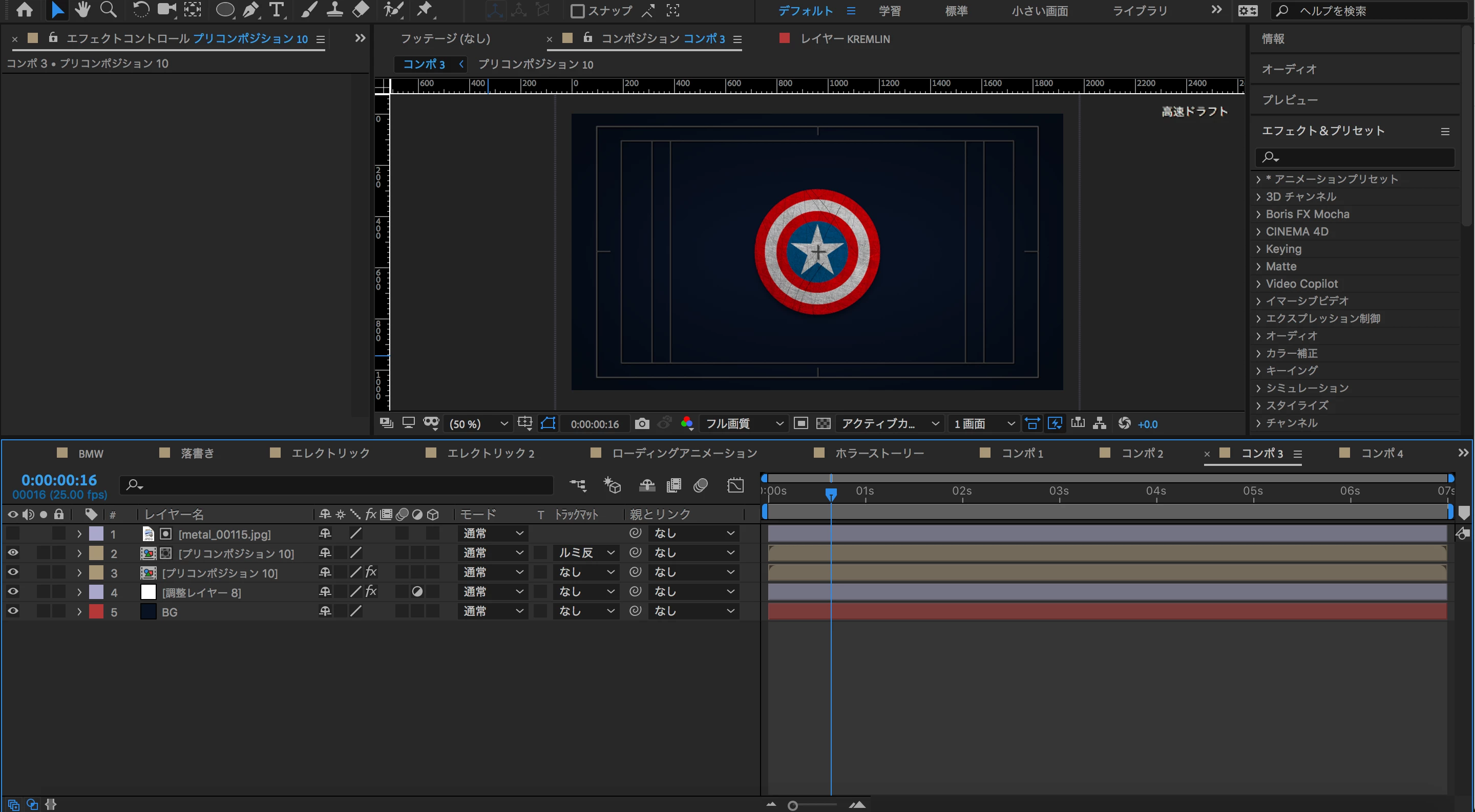Open the ルミ反 track matte dropdown
The height and width of the screenshot is (812, 1475).
coord(586,553)
